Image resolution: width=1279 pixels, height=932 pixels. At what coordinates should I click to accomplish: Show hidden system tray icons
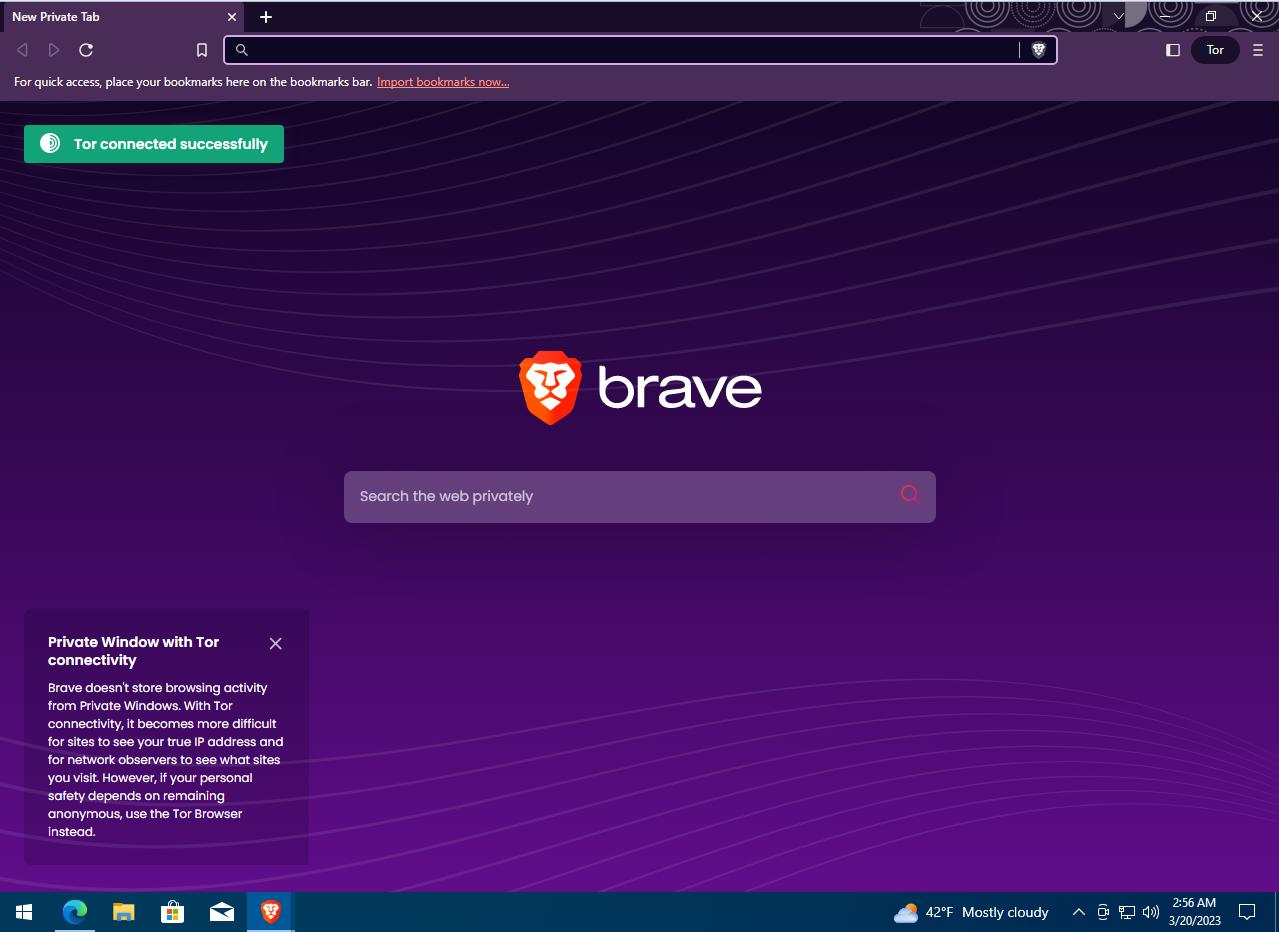[1079, 912]
